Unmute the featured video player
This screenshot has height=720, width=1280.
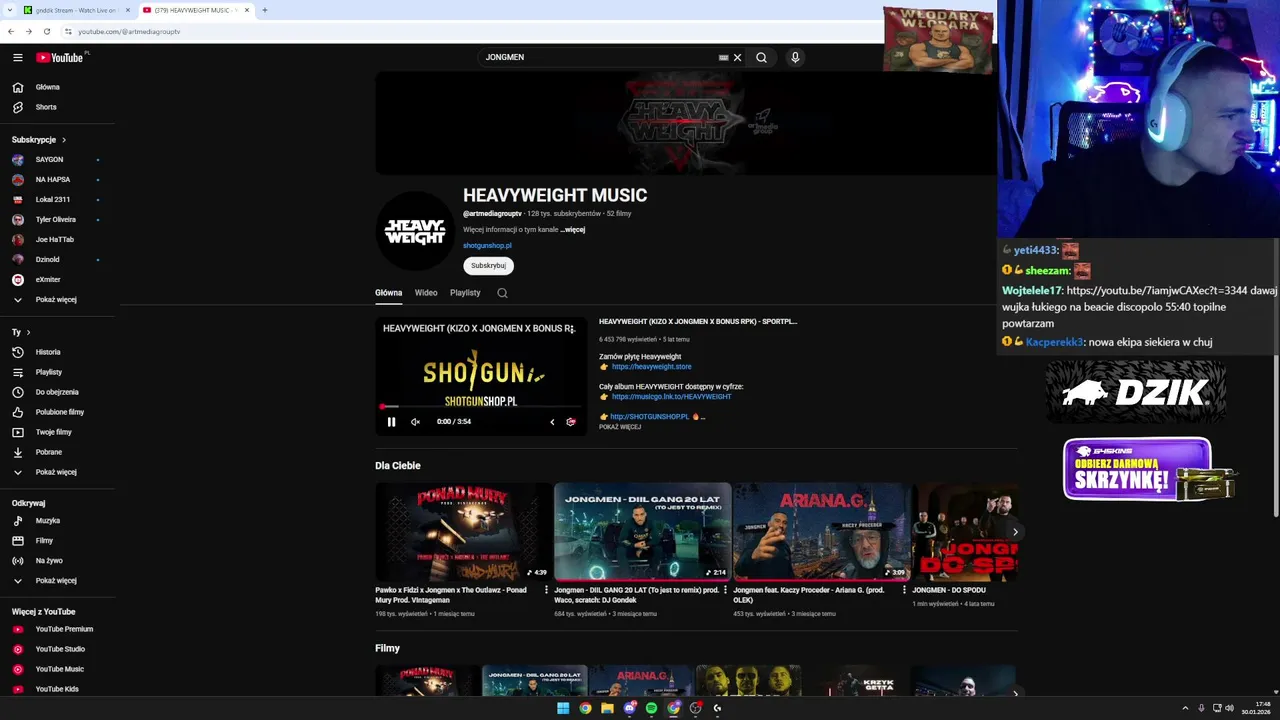[415, 422]
